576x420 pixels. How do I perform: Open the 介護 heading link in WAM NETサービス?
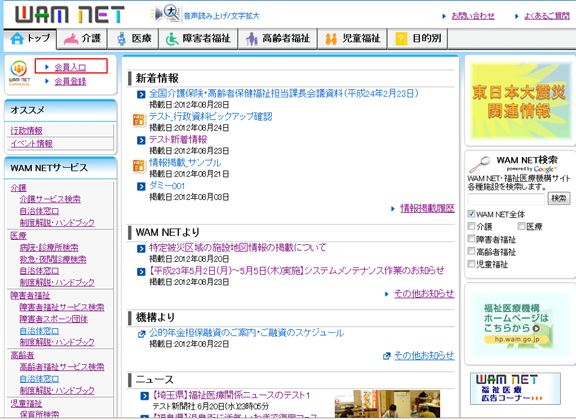coord(18,188)
